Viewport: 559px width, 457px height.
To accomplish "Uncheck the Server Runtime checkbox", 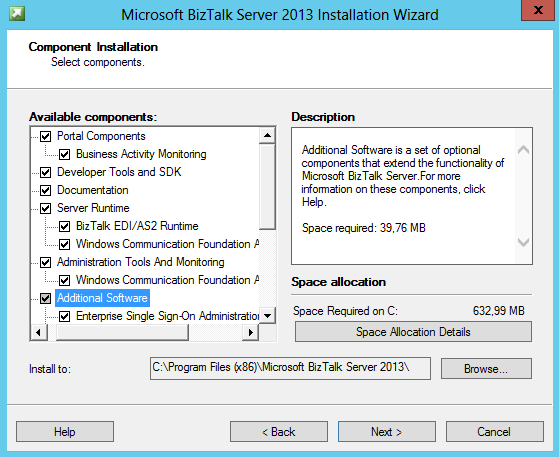I will (45, 208).
